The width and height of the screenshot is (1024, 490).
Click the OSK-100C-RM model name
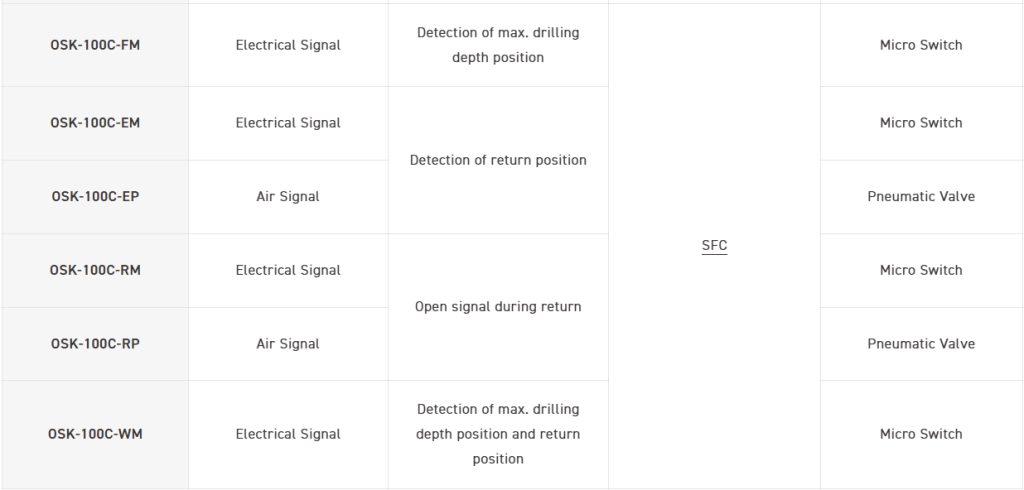pyautogui.click(x=95, y=270)
